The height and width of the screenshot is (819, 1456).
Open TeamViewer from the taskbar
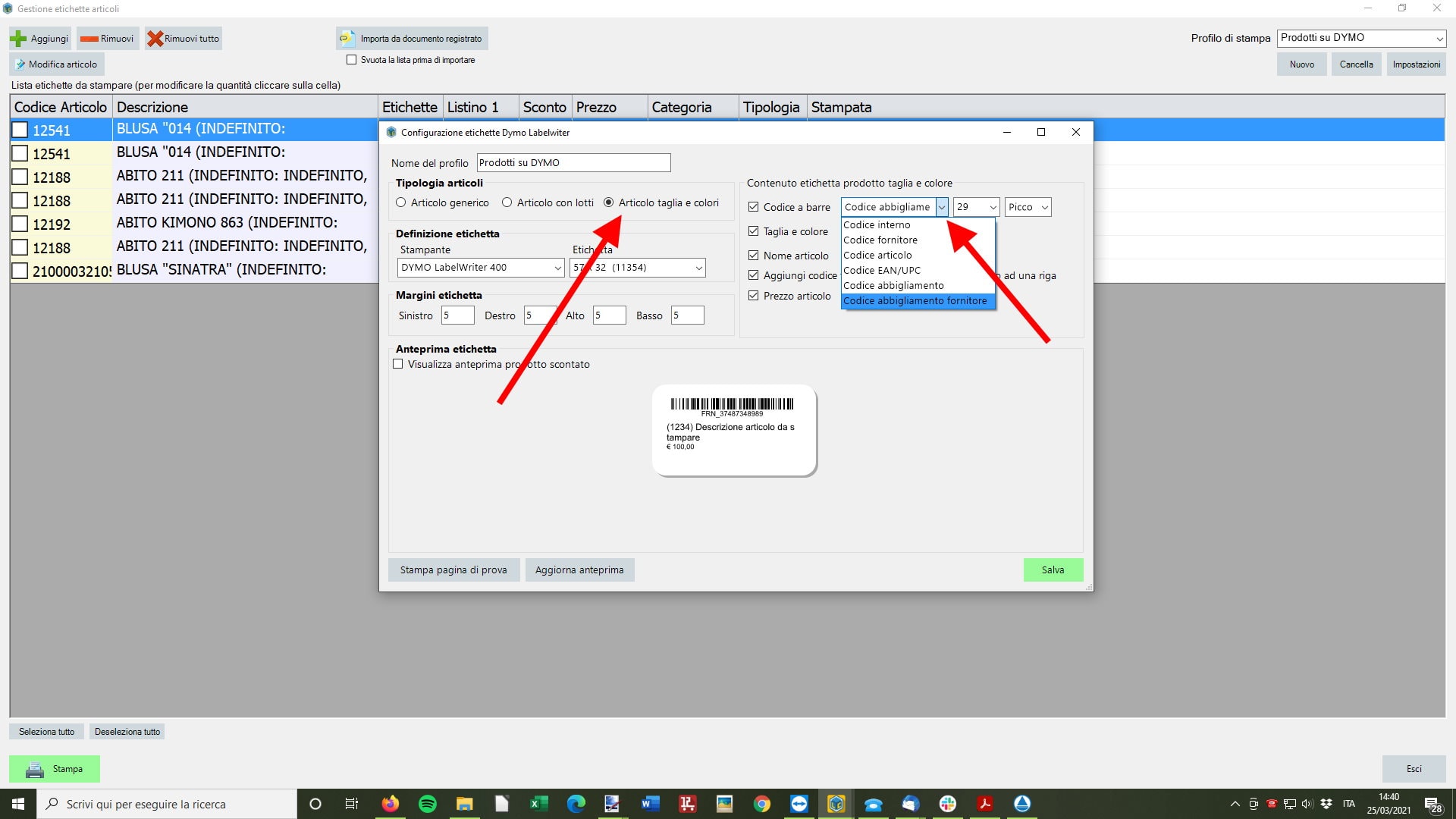click(799, 804)
